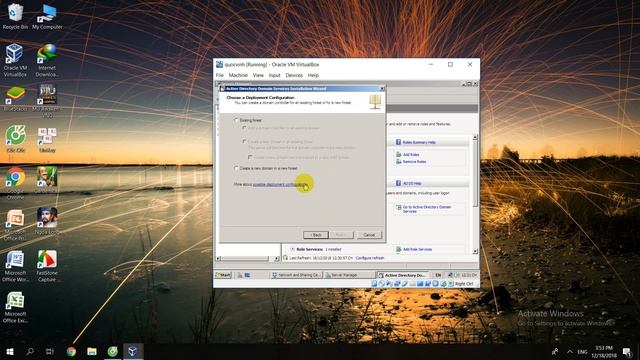This screenshot has width=640, height=360.
Task: Go to Active Directory Domain Services link
Action: [x=427, y=209]
